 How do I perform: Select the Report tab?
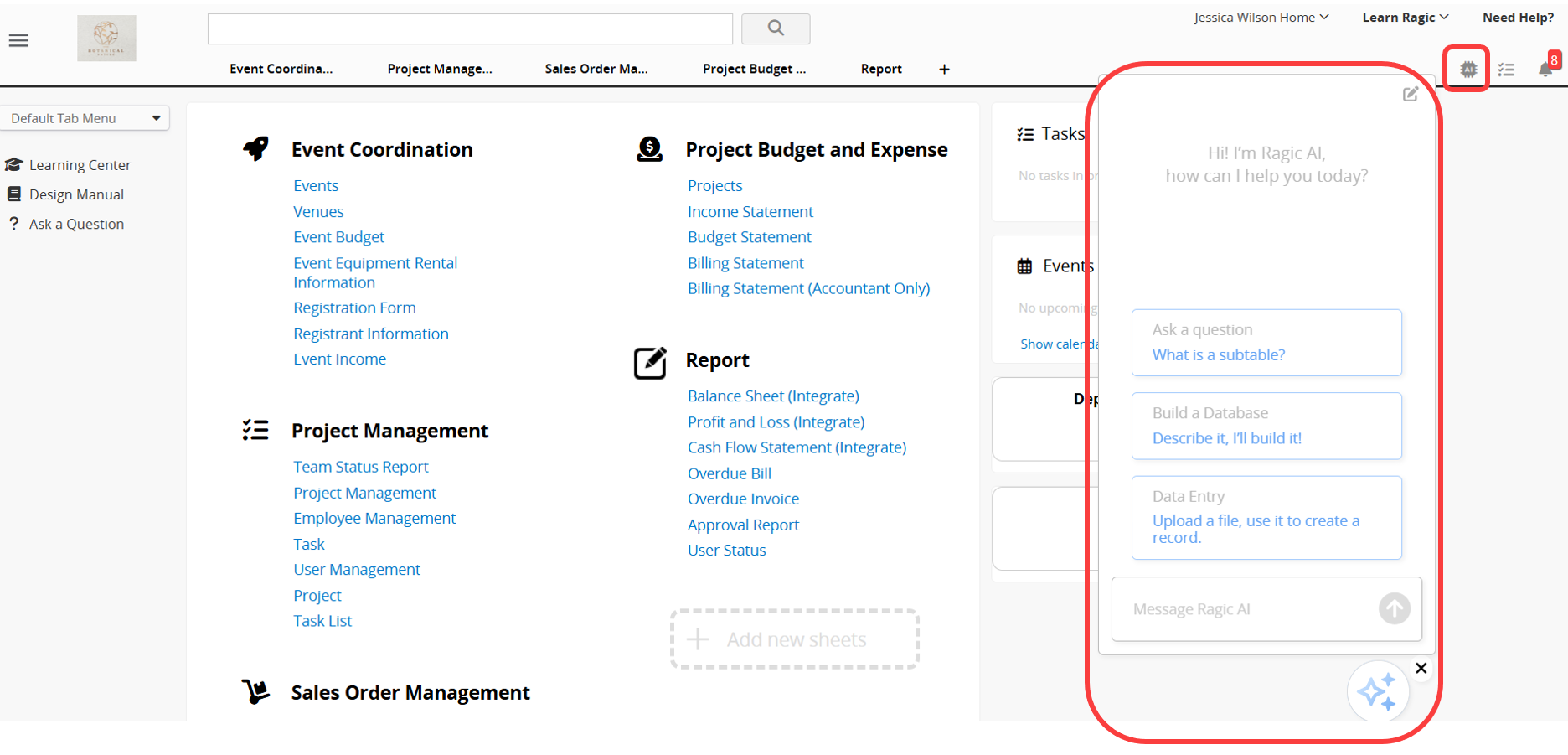[x=881, y=69]
